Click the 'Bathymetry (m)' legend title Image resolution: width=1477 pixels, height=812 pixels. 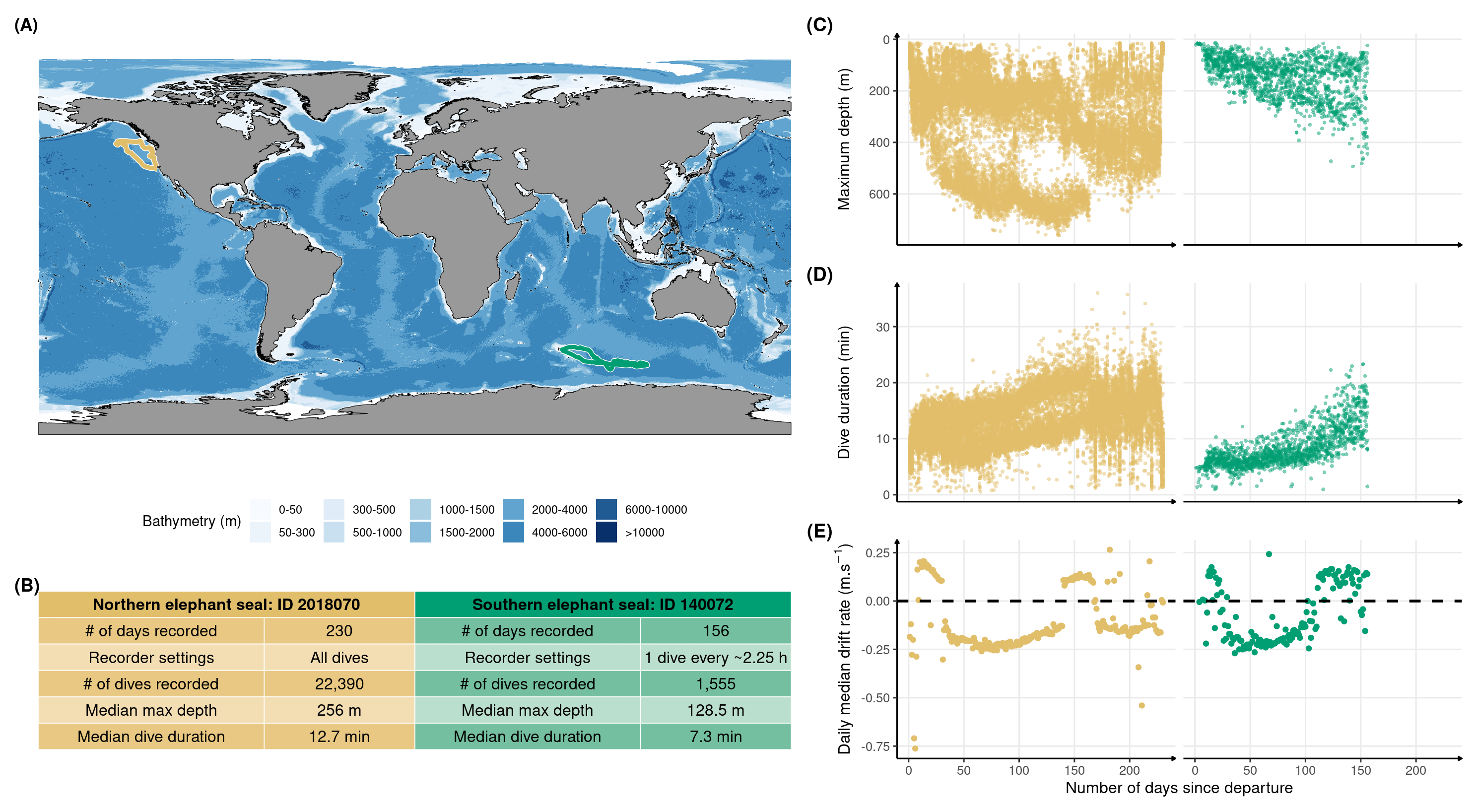point(192,521)
